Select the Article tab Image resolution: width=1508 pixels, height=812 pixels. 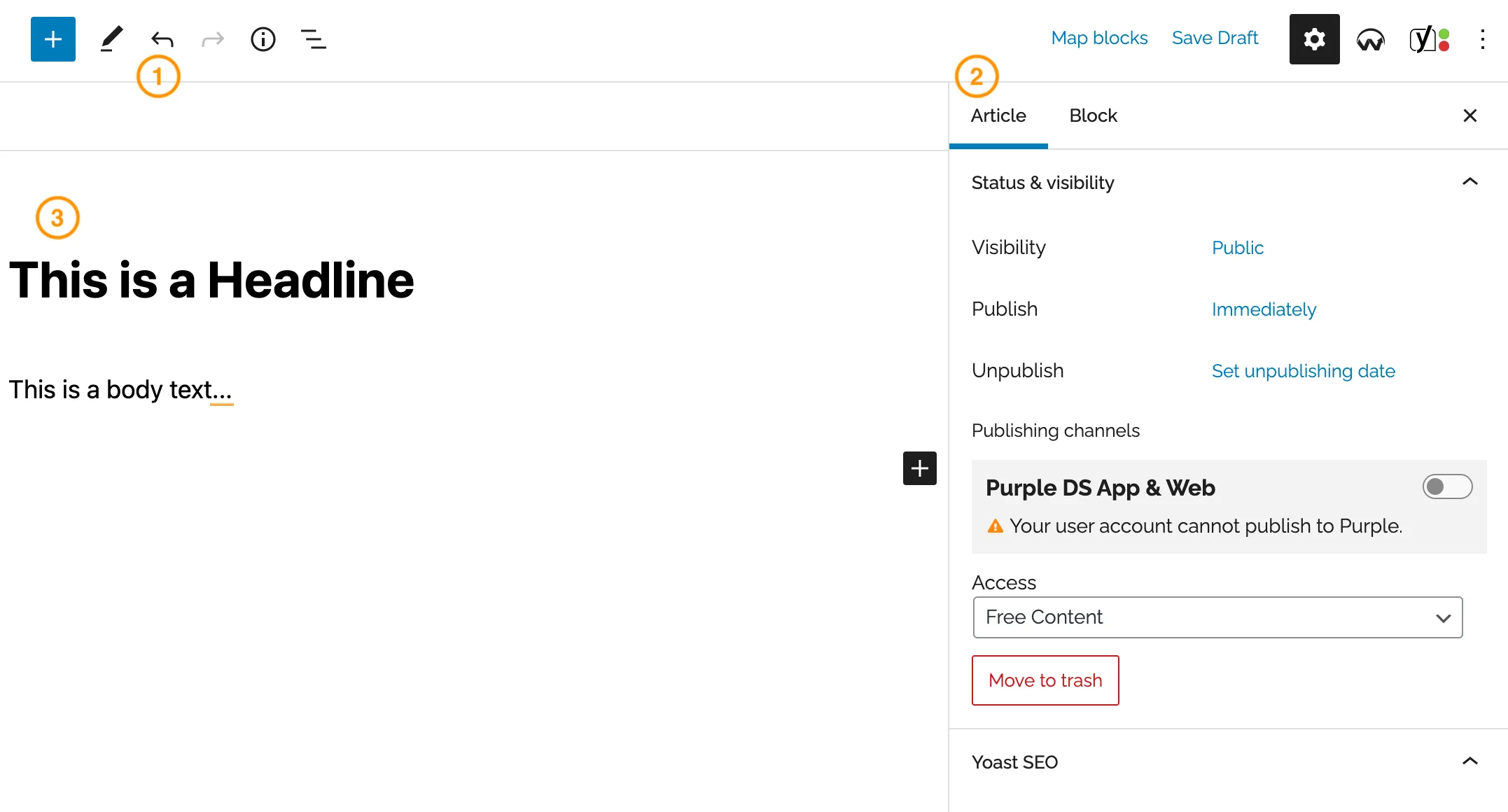998,115
